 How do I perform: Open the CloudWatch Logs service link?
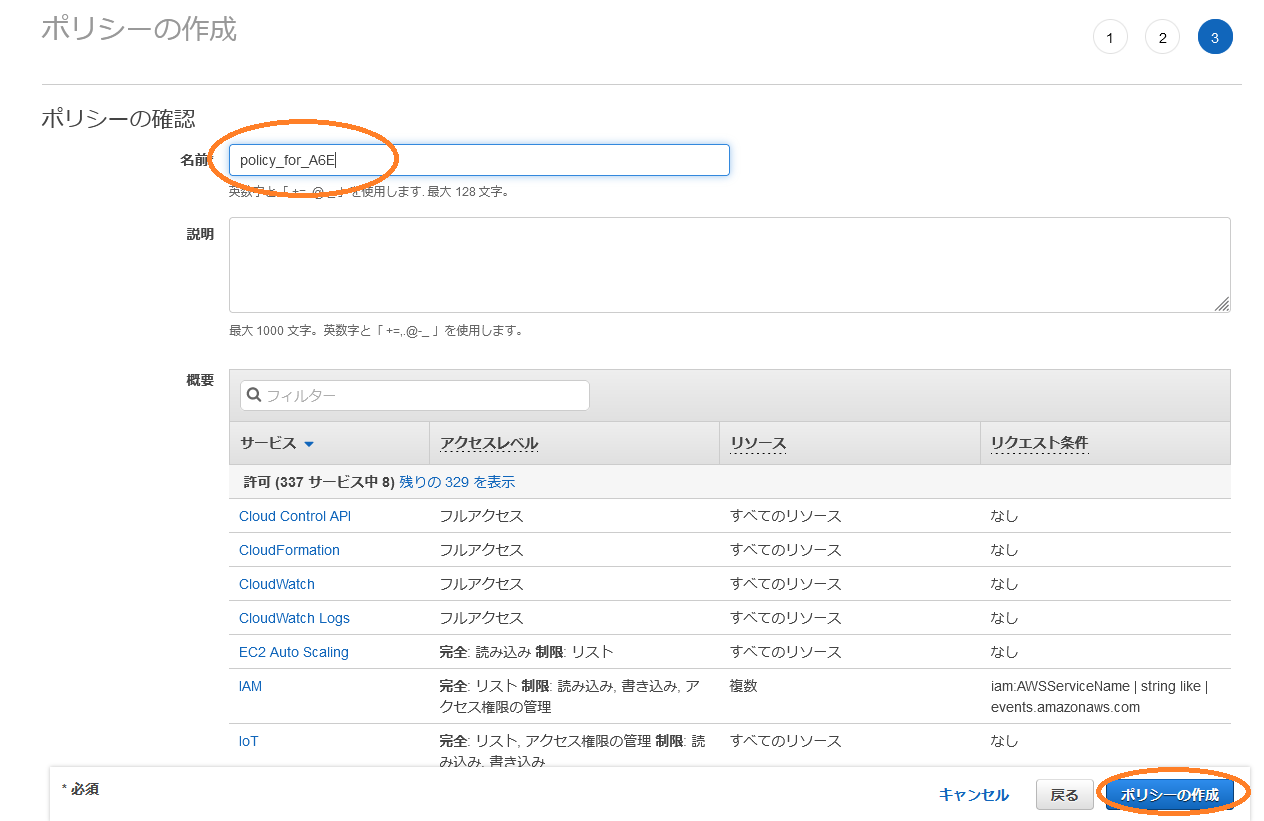[x=294, y=618]
